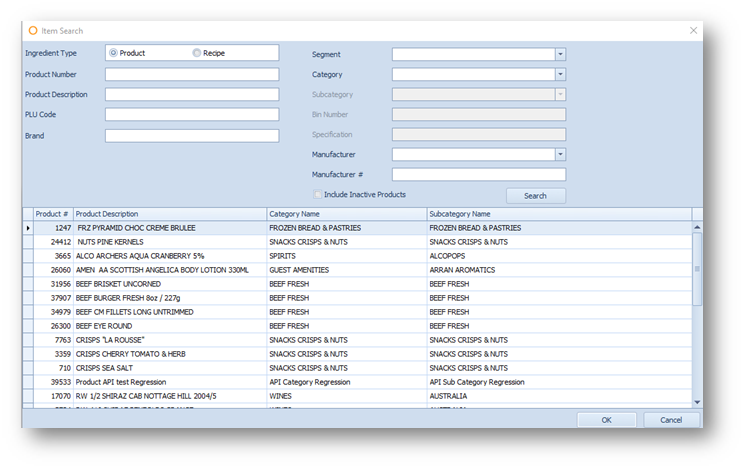Viewport: 745px width, 470px height.
Task: Focus the PLU Code text field
Action: click(192, 114)
